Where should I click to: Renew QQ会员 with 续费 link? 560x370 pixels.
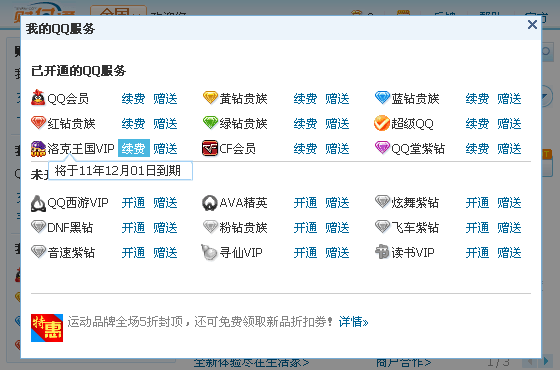[x=133, y=99]
